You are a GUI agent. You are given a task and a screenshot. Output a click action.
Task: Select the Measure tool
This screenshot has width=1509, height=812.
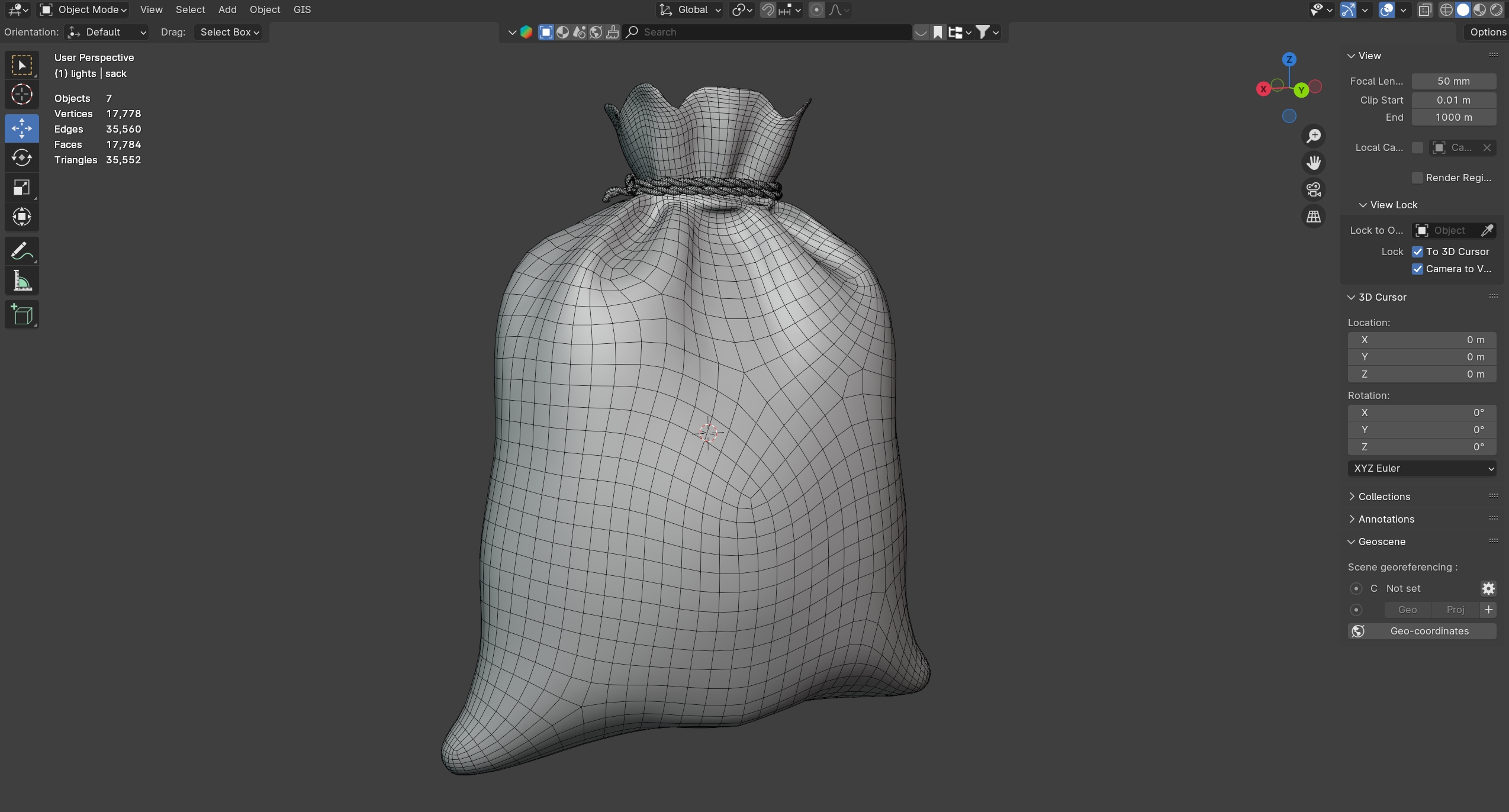click(22, 281)
